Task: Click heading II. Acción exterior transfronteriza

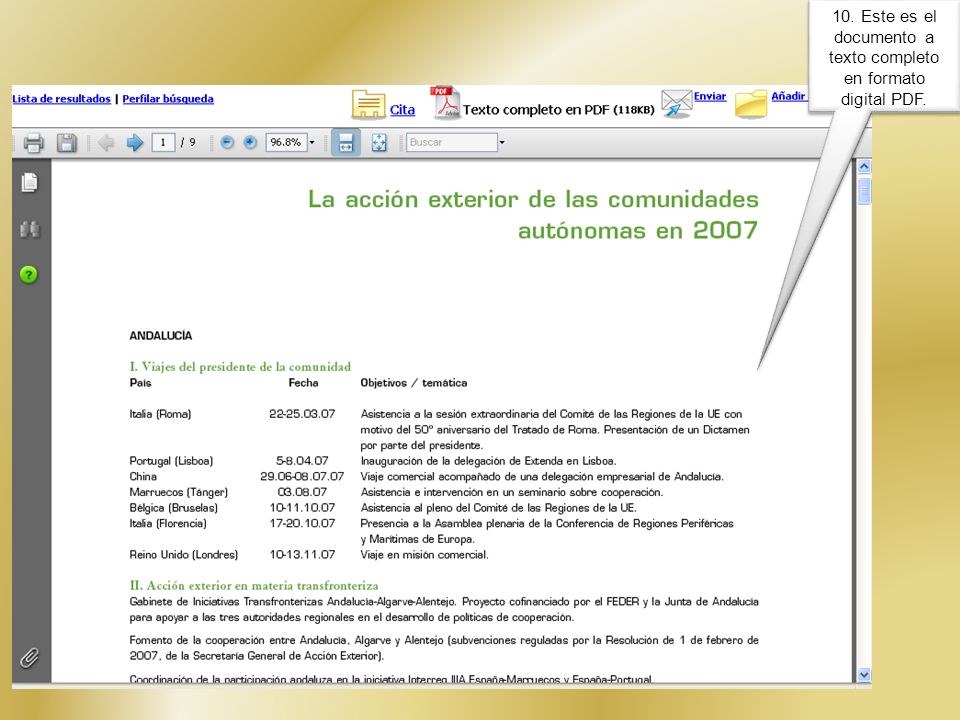Action: click(253, 585)
